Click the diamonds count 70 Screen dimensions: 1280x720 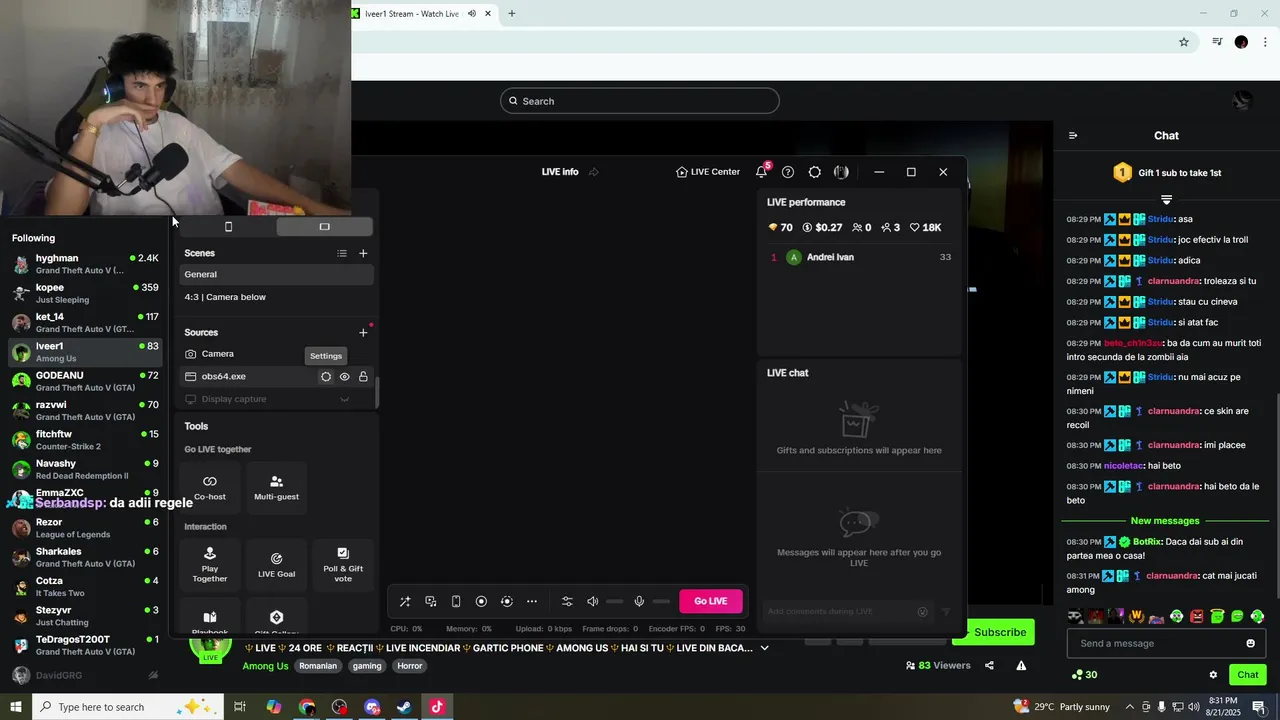pos(780,228)
